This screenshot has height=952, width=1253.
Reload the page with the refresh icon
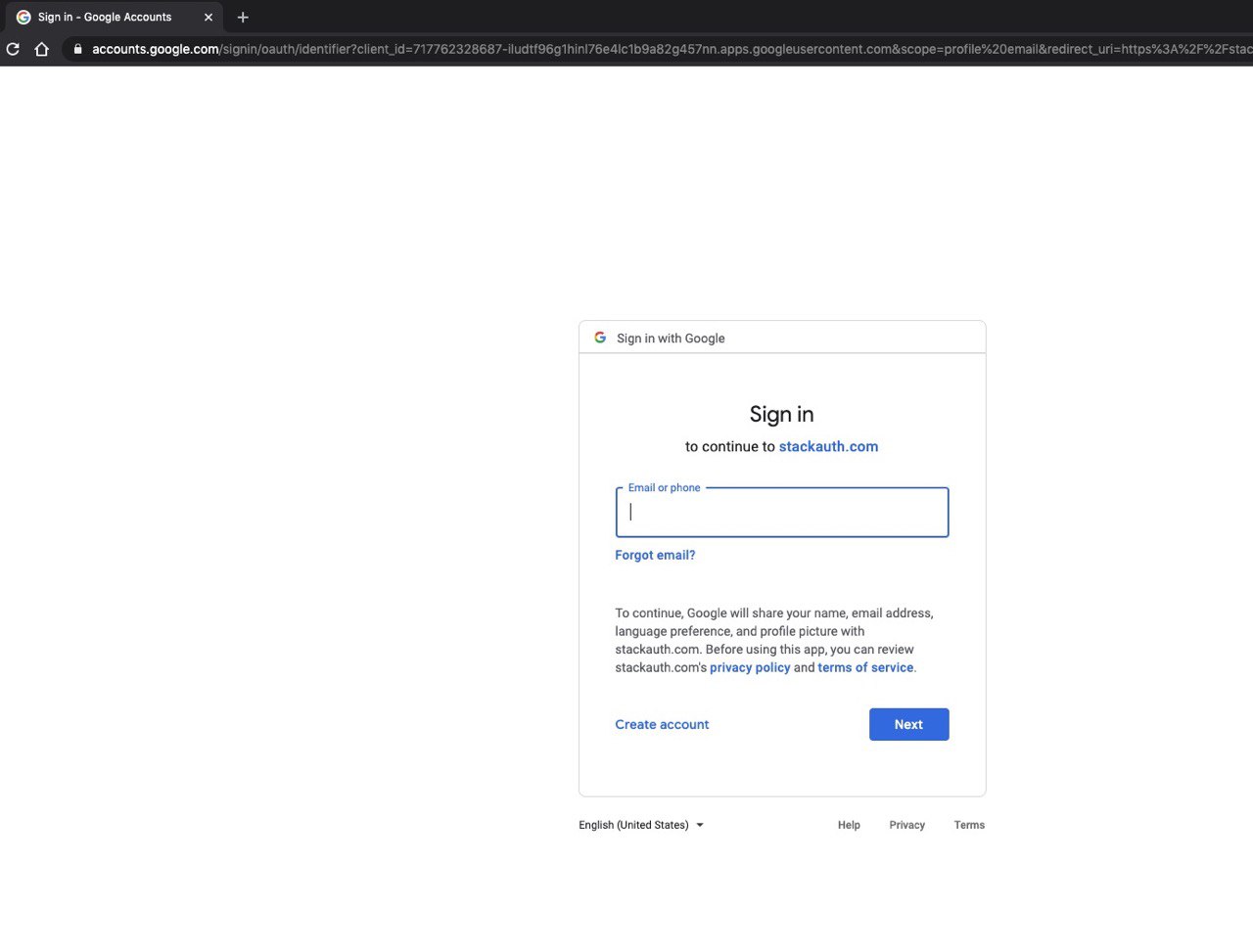(x=13, y=49)
